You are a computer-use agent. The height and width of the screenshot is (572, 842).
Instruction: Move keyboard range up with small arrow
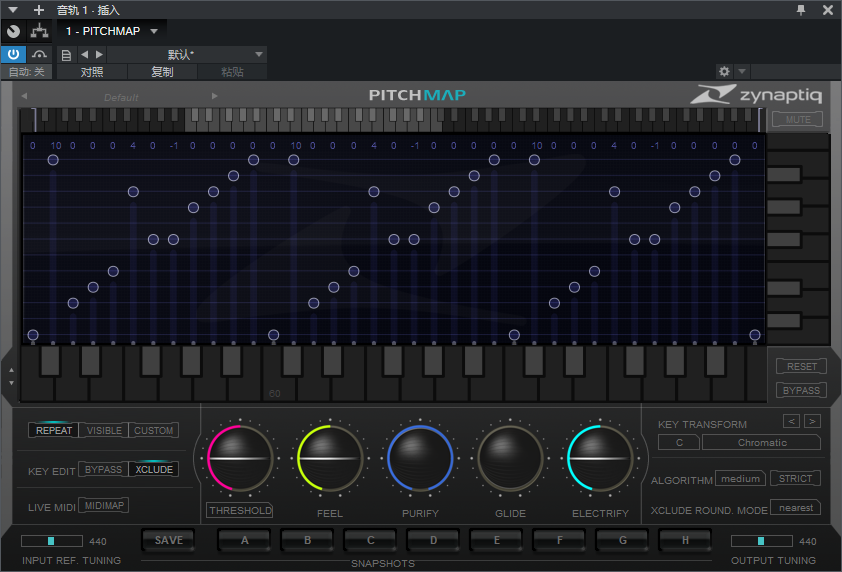11,370
